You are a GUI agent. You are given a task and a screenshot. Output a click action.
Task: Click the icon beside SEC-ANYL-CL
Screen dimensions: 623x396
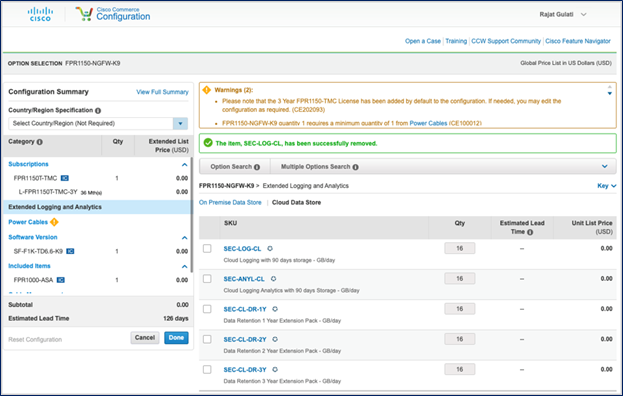coord(273,279)
